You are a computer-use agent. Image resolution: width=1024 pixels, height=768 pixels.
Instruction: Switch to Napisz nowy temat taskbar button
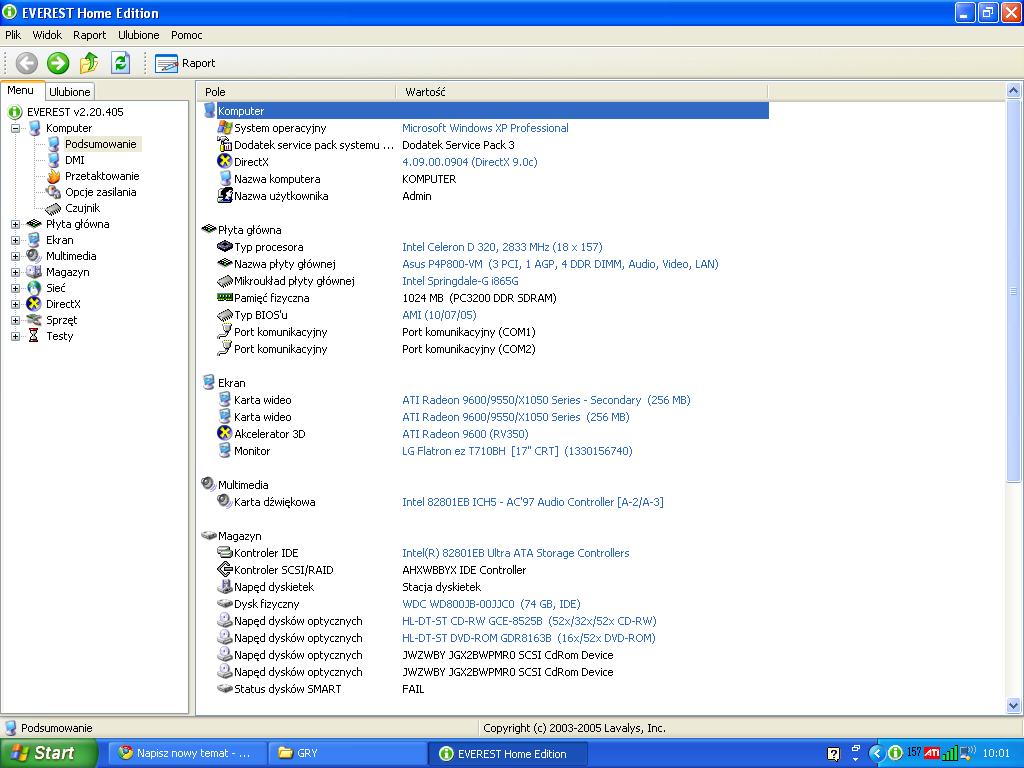186,754
